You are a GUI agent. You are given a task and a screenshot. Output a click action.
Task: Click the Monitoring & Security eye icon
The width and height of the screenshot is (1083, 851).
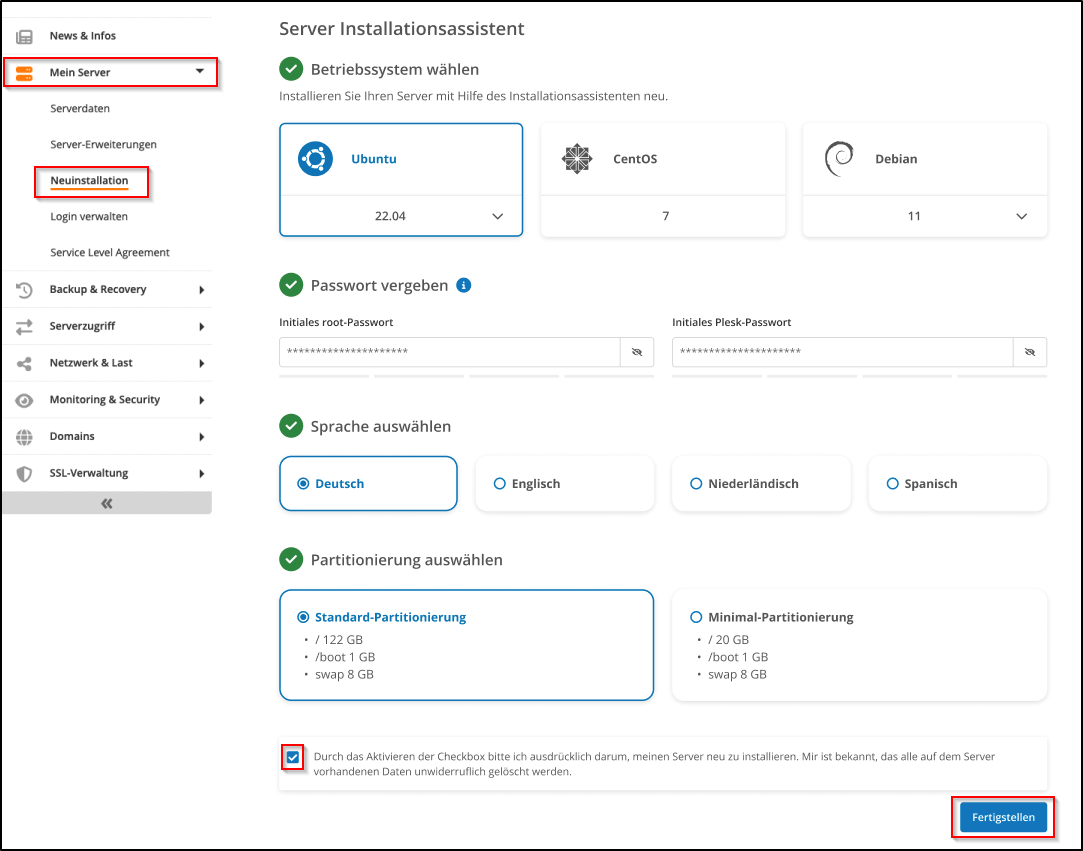(24, 400)
